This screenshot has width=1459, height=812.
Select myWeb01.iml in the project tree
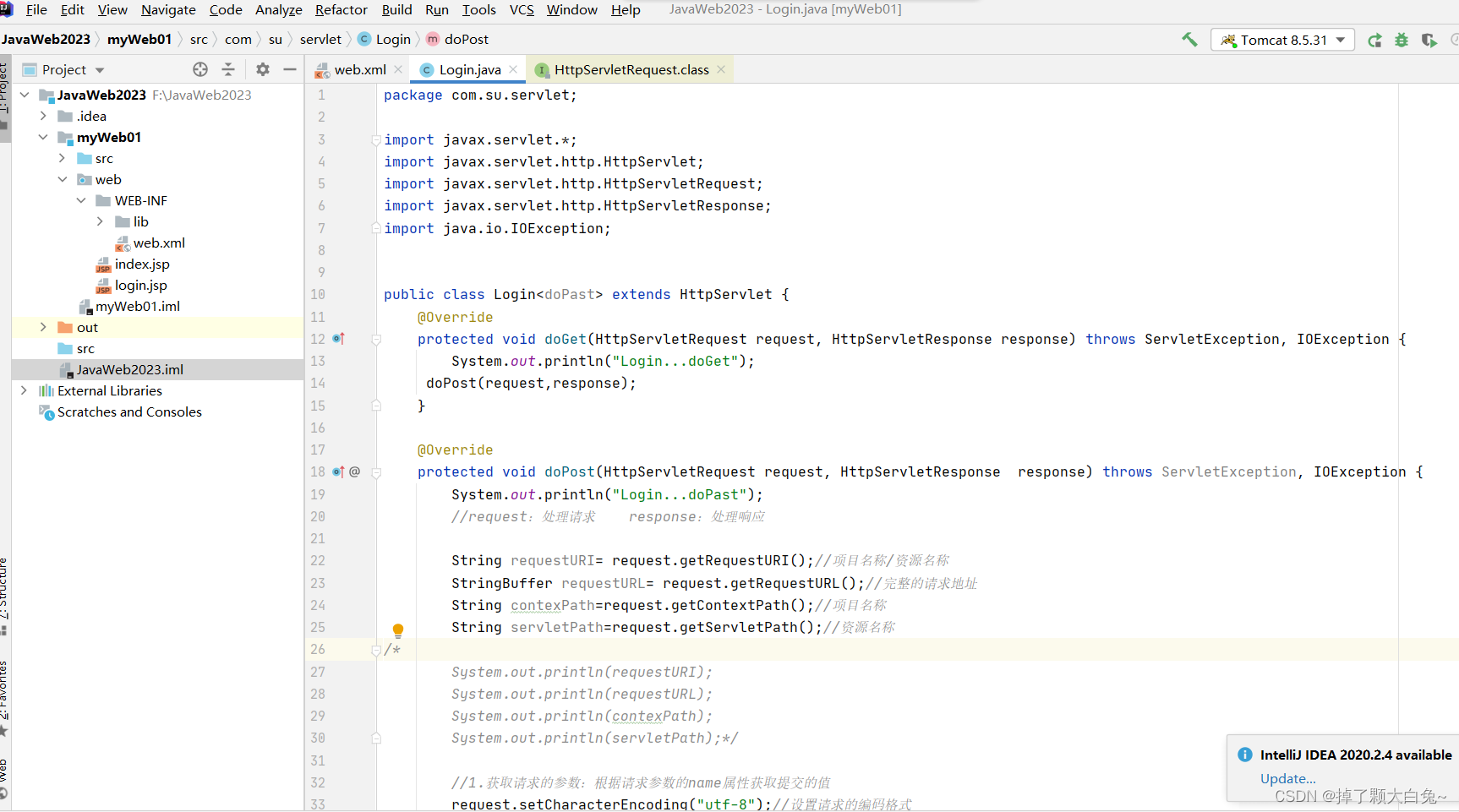[x=138, y=306]
